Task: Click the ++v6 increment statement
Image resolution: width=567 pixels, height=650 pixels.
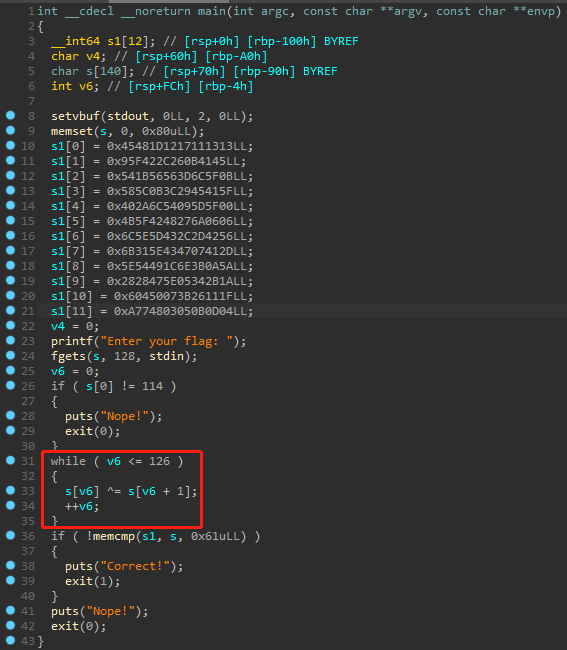Action: click(x=82, y=506)
